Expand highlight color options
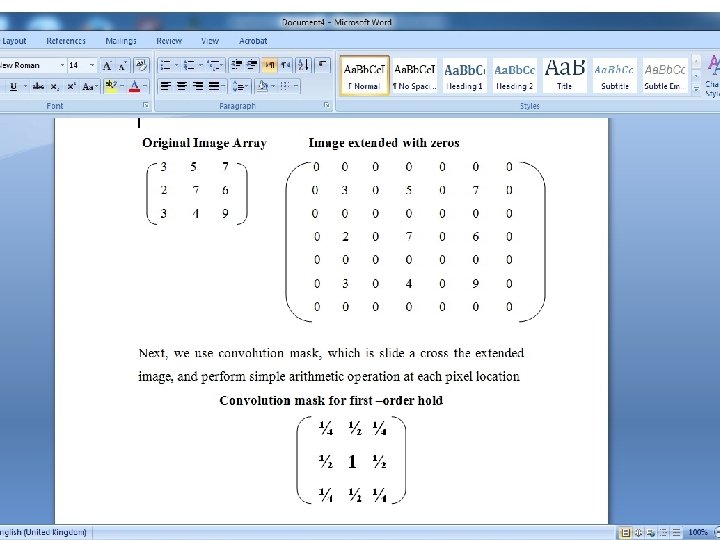The width and height of the screenshot is (720, 540). tap(122, 86)
